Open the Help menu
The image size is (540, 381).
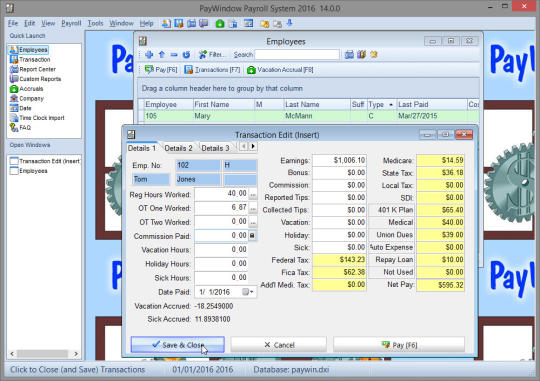point(146,23)
